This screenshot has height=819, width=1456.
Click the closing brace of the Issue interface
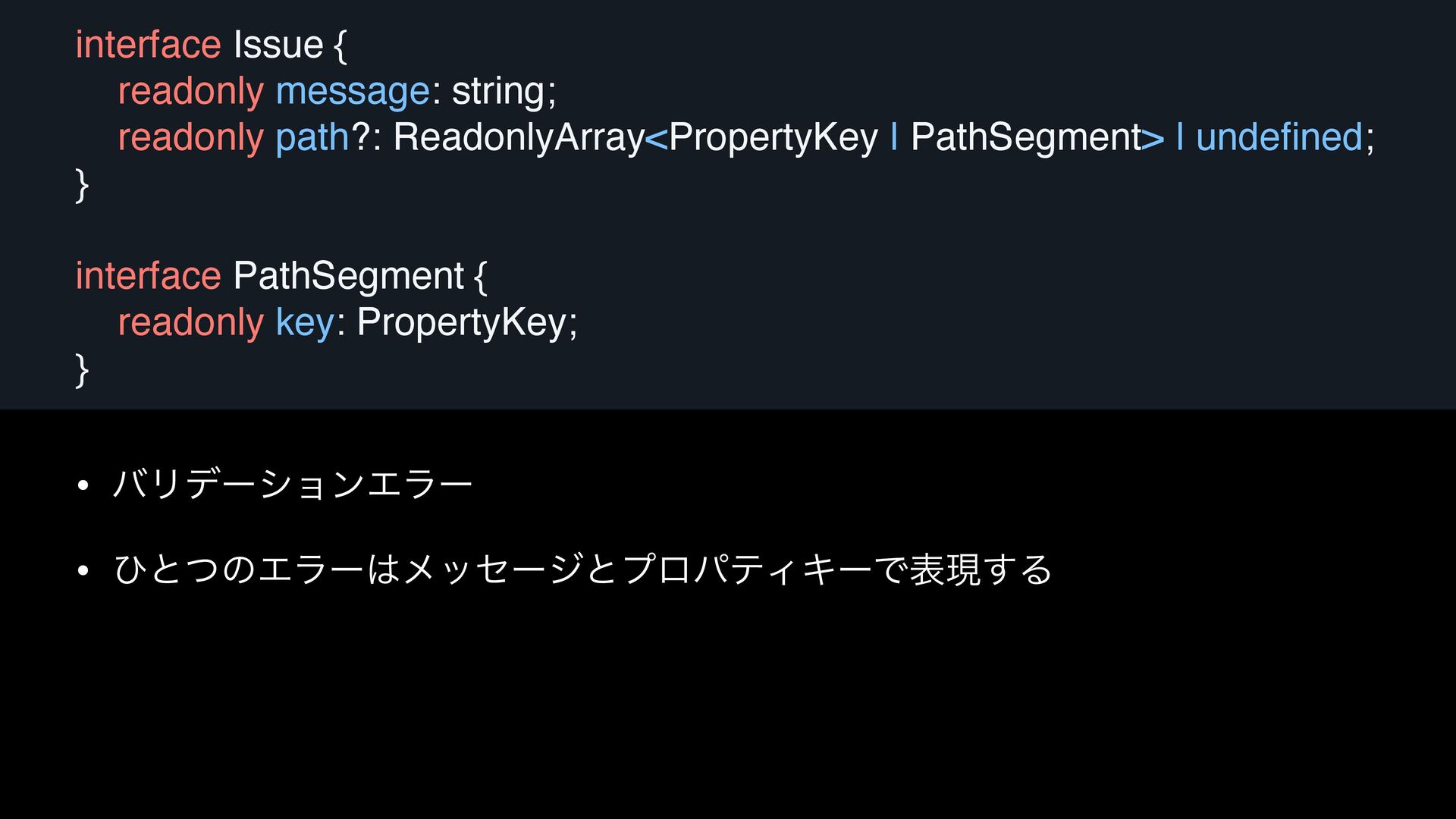coord(82,186)
